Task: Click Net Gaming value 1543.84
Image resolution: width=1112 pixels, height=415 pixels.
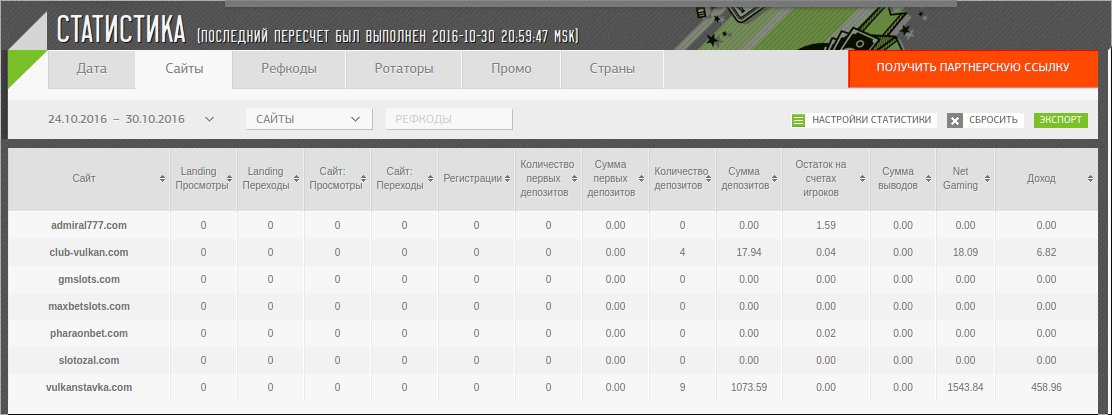Action: (963, 387)
